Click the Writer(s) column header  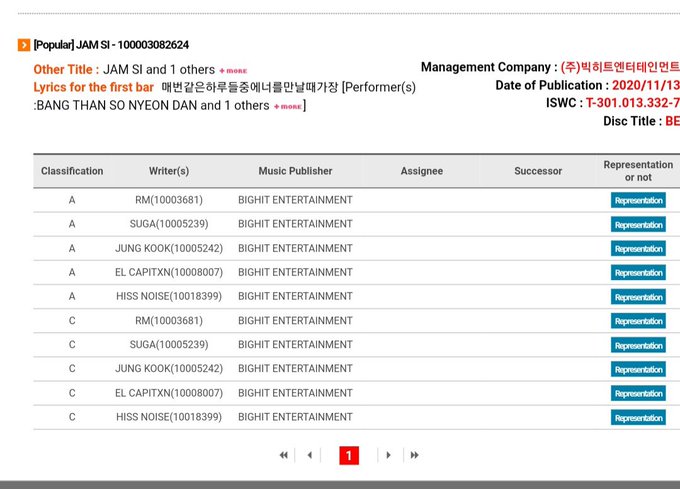[169, 171]
